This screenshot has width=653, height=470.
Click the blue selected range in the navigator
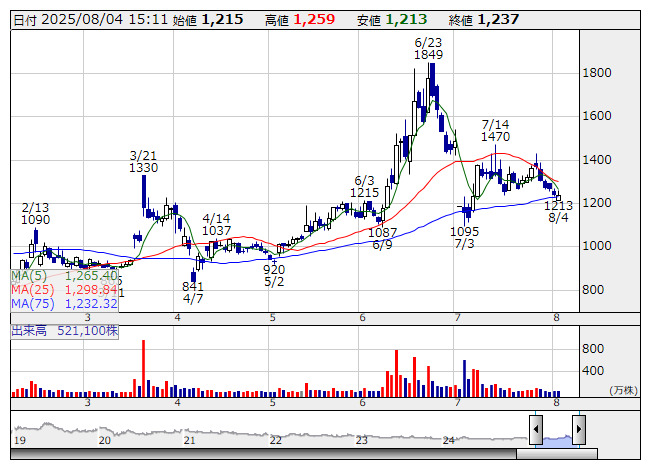pyautogui.click(x=557, y=436)
